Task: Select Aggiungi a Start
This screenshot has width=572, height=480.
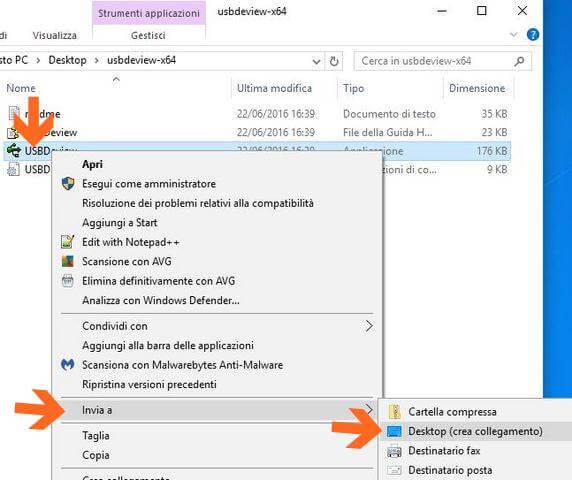Action: tap(120, 222)
